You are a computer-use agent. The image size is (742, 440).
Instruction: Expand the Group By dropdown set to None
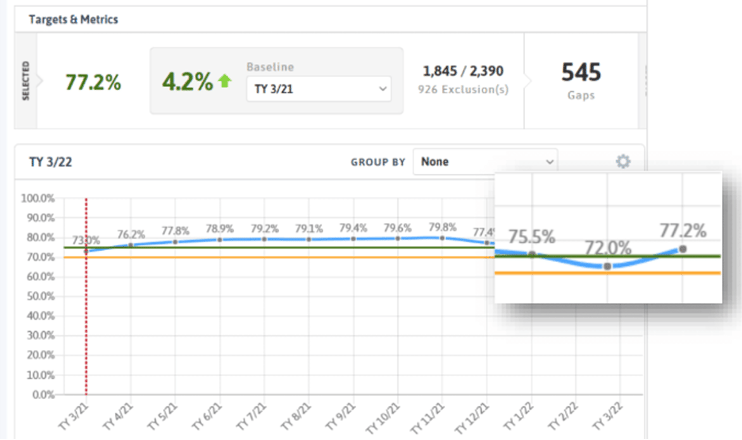(486, 161)
